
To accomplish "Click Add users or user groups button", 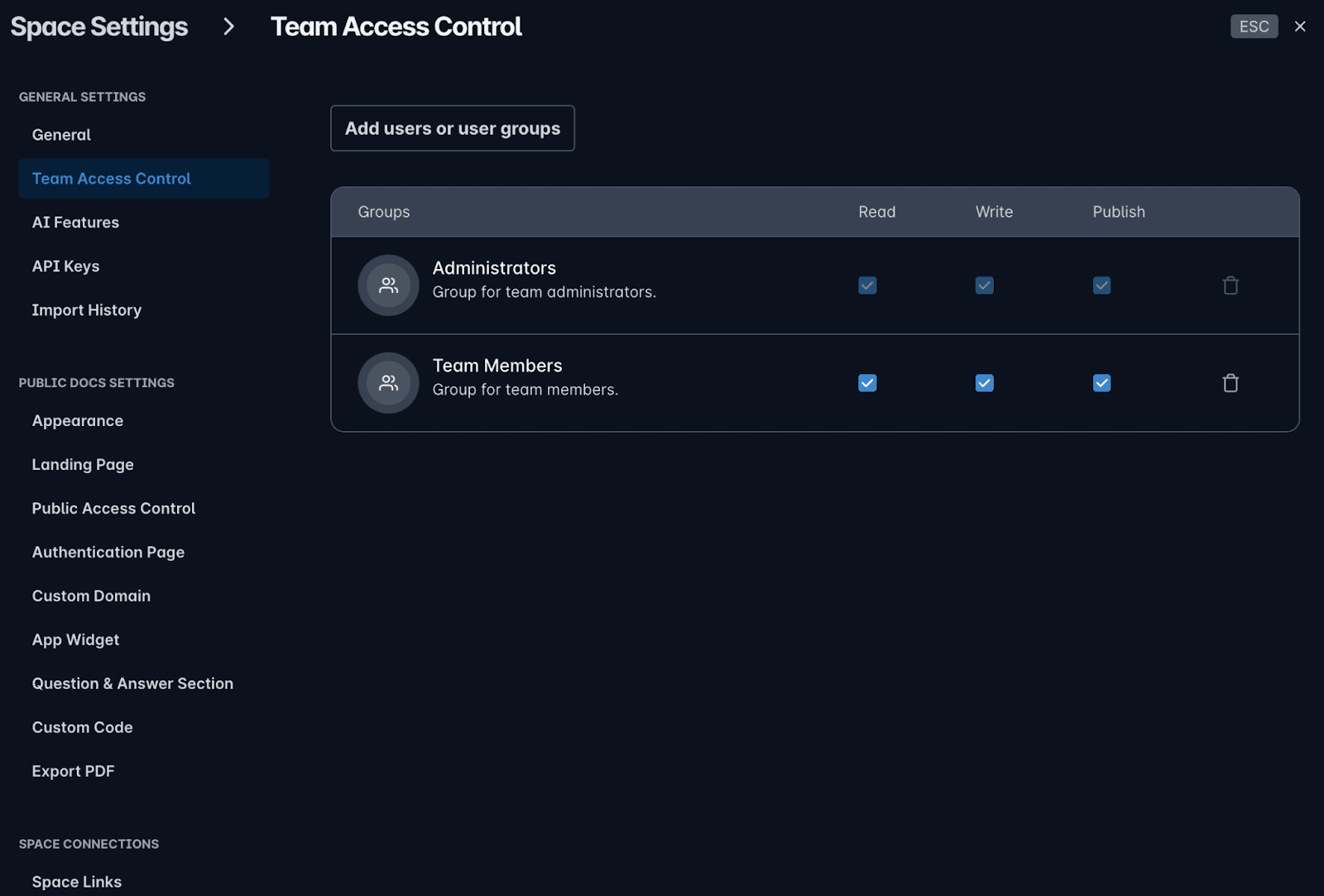I will 452,128.
